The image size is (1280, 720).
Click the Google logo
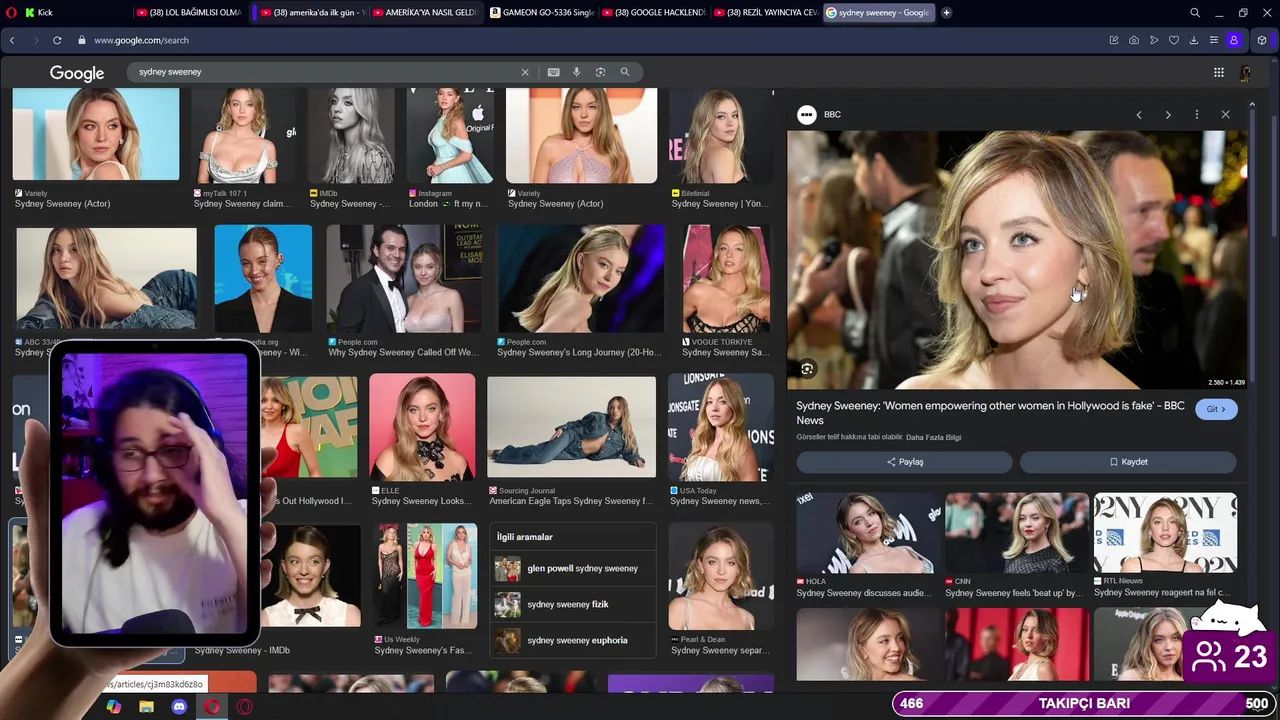pyautogui.click(x=77, y=73)
